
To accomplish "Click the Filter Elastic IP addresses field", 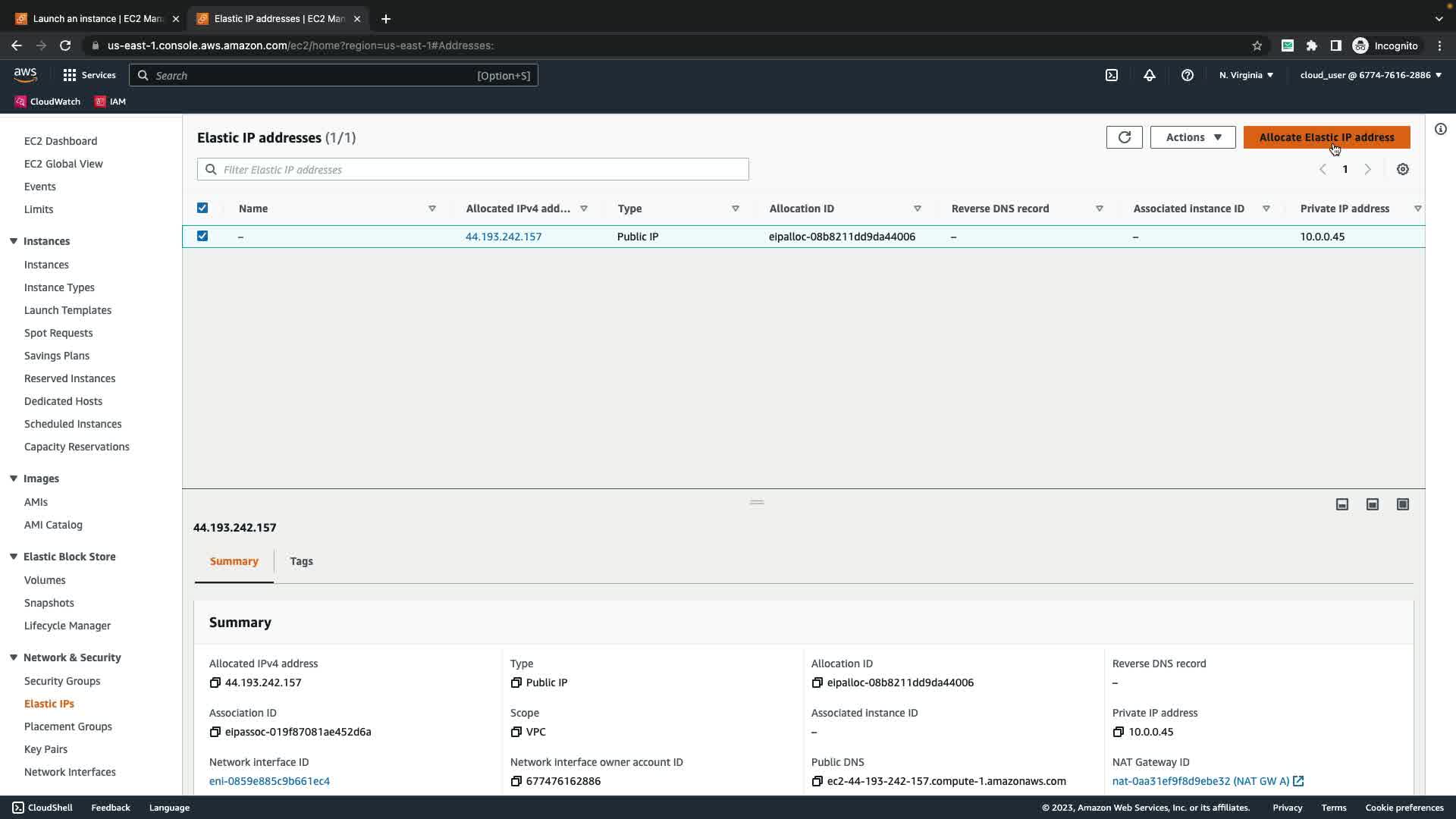I will pos(473,170).
